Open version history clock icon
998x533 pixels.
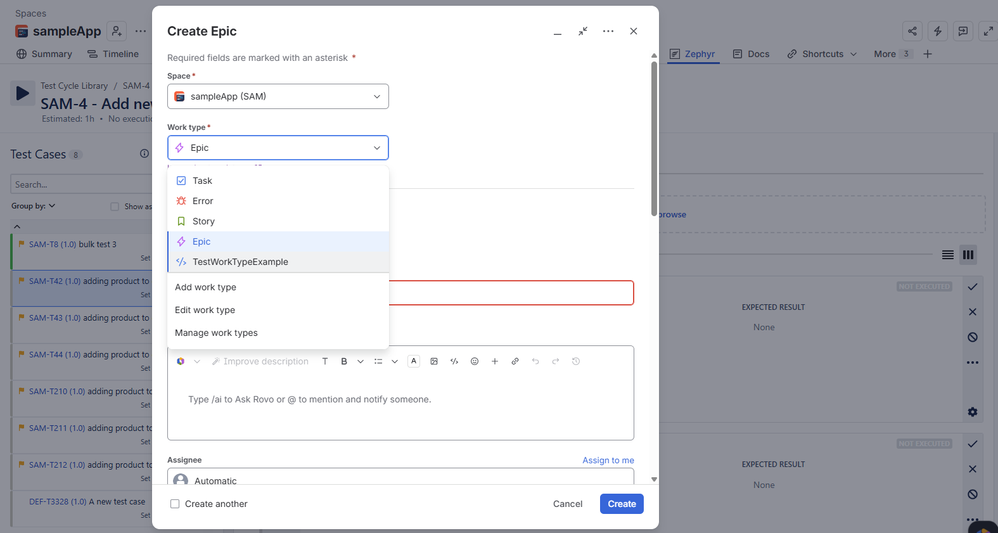click(x=576, y=361)
